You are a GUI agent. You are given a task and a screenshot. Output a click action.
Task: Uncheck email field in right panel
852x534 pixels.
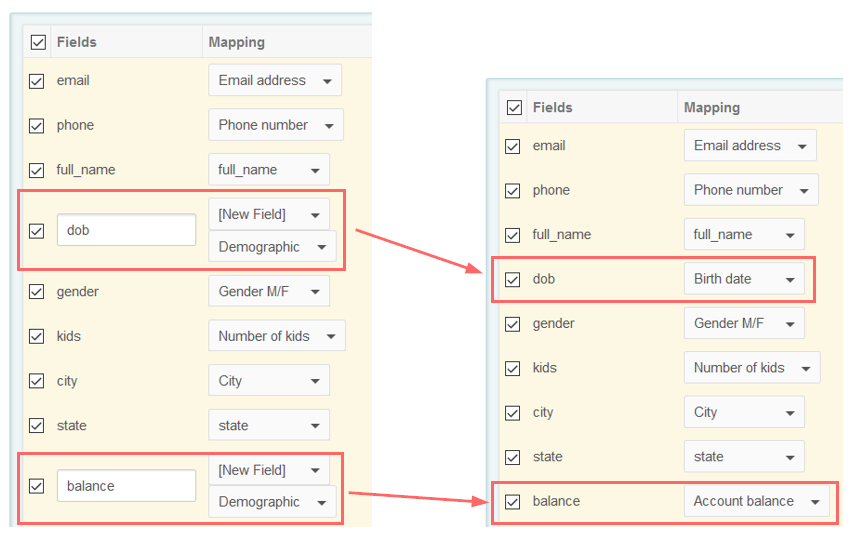pyautogui.click(x=512, y=146)
